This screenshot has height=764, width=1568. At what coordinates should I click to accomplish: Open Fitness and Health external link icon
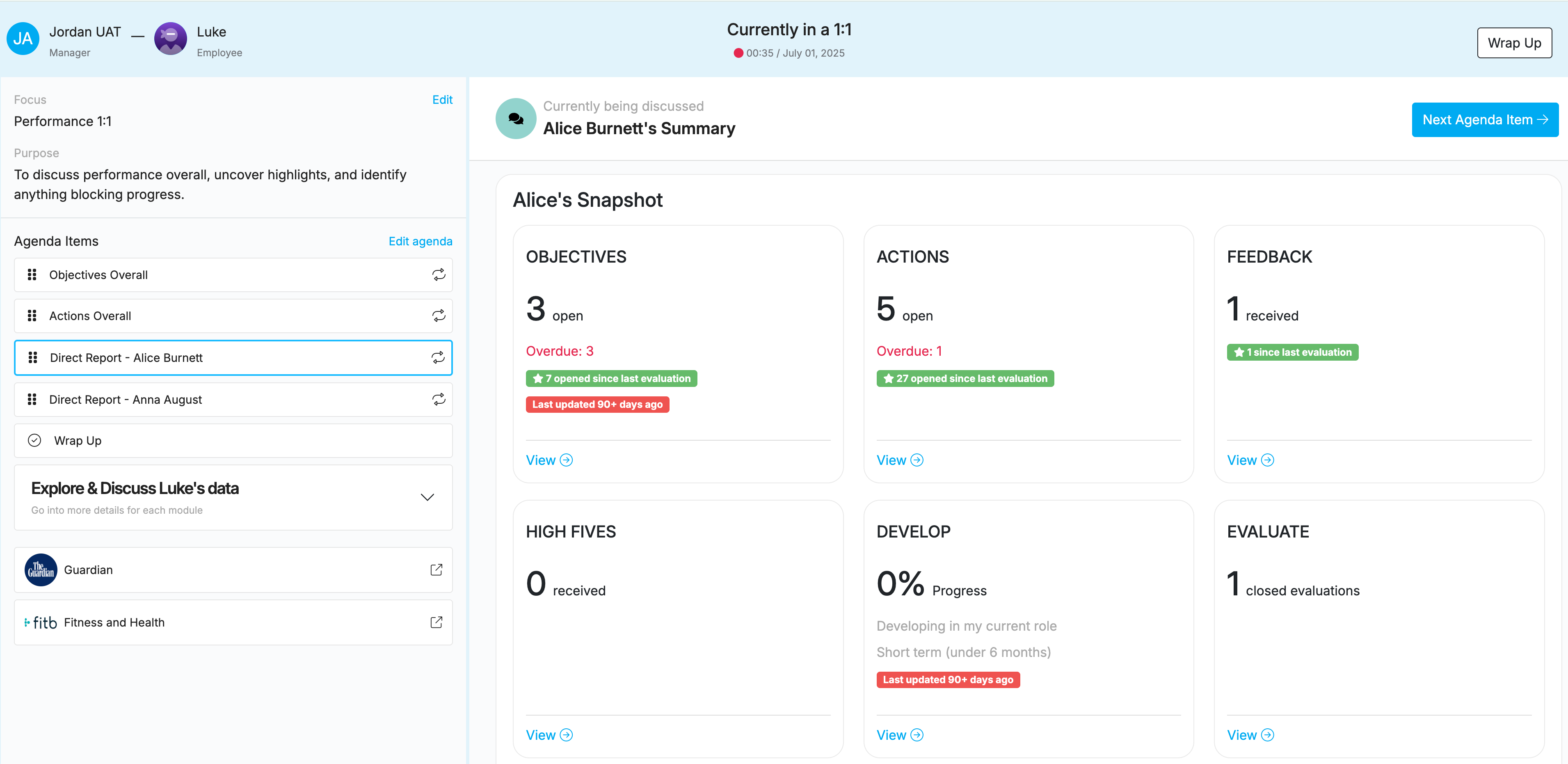(436, 622)
